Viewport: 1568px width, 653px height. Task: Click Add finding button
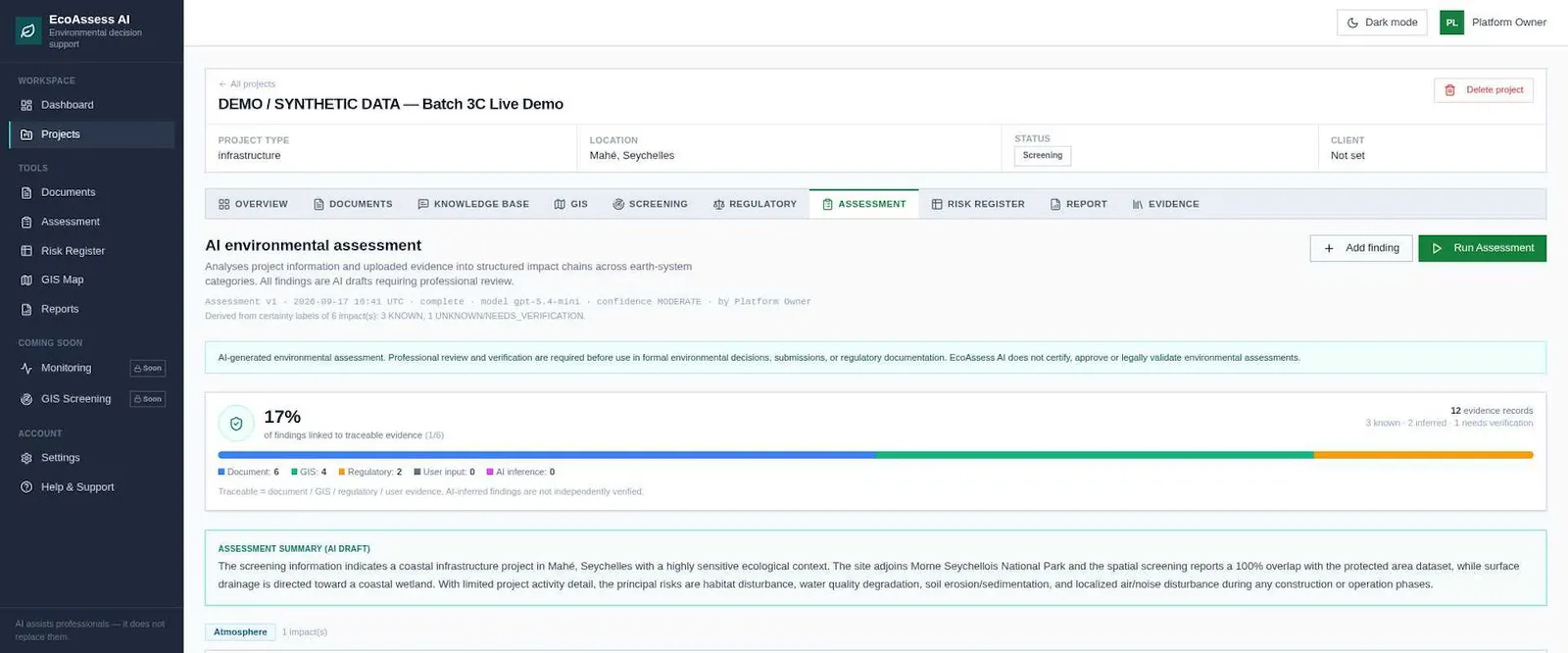point(1361,248)
